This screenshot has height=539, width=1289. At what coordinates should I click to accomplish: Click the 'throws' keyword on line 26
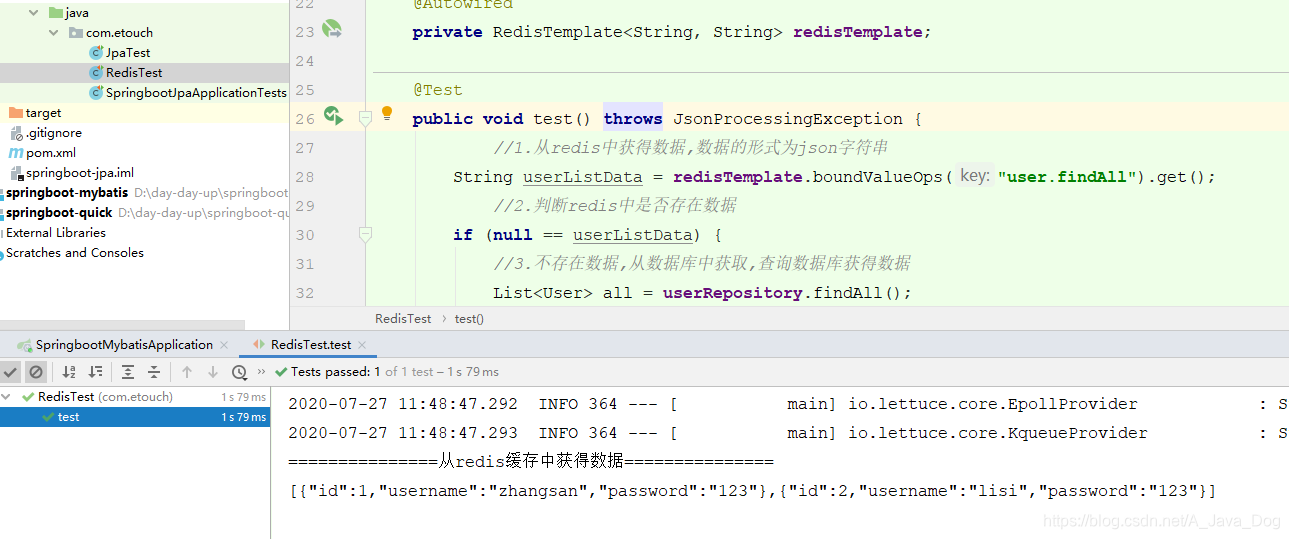(x=633, y=119)
